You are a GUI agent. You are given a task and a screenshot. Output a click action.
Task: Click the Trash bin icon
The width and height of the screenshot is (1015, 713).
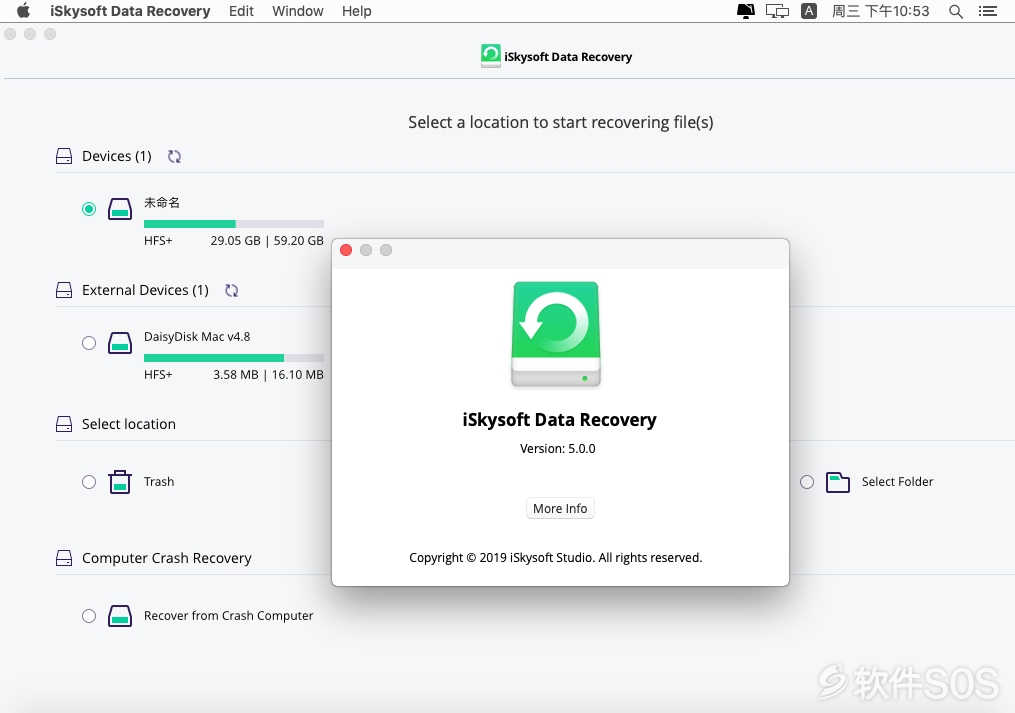tap(120, 482)
